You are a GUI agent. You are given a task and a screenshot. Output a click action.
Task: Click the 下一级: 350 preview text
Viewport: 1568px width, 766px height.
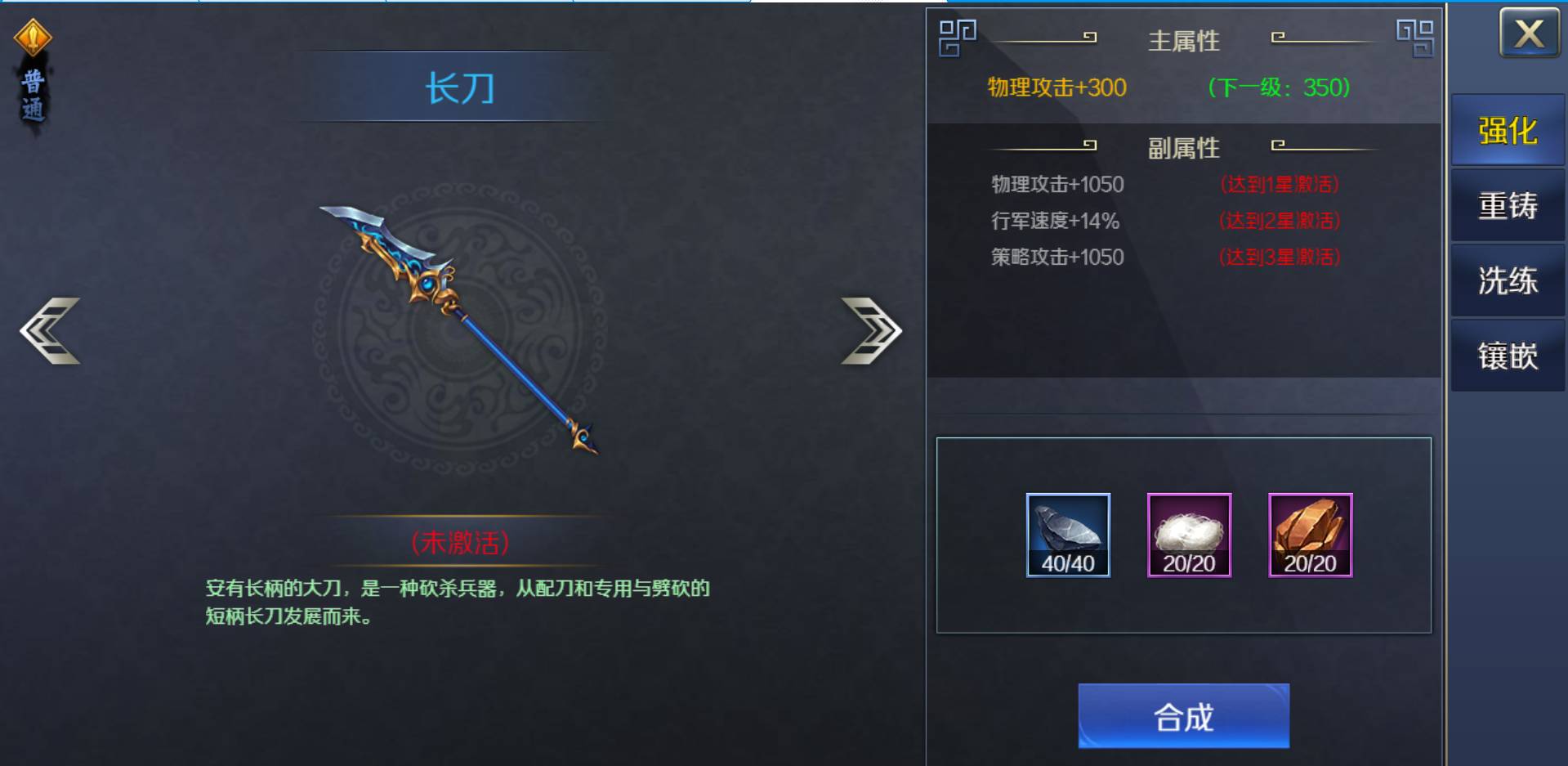(1279, 87)
